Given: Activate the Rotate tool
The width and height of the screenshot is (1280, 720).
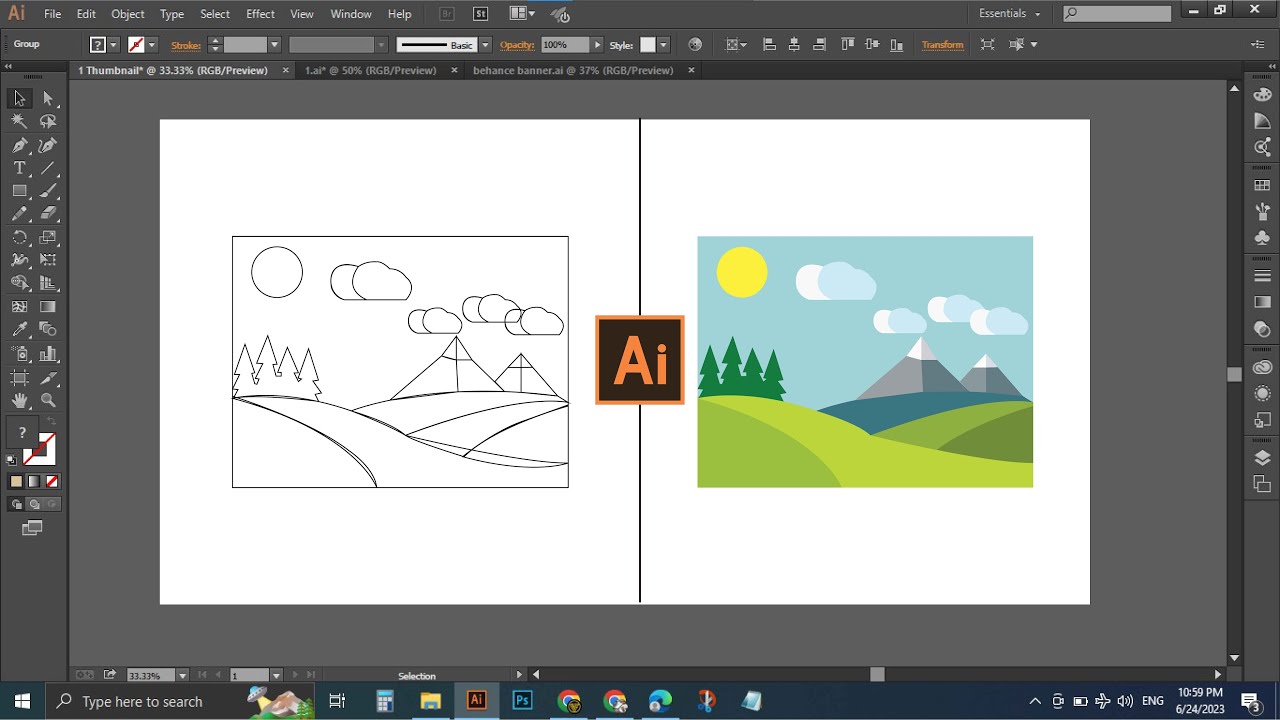Looking at the screenshot, I should pyautogui.click(x=19, y=237).
